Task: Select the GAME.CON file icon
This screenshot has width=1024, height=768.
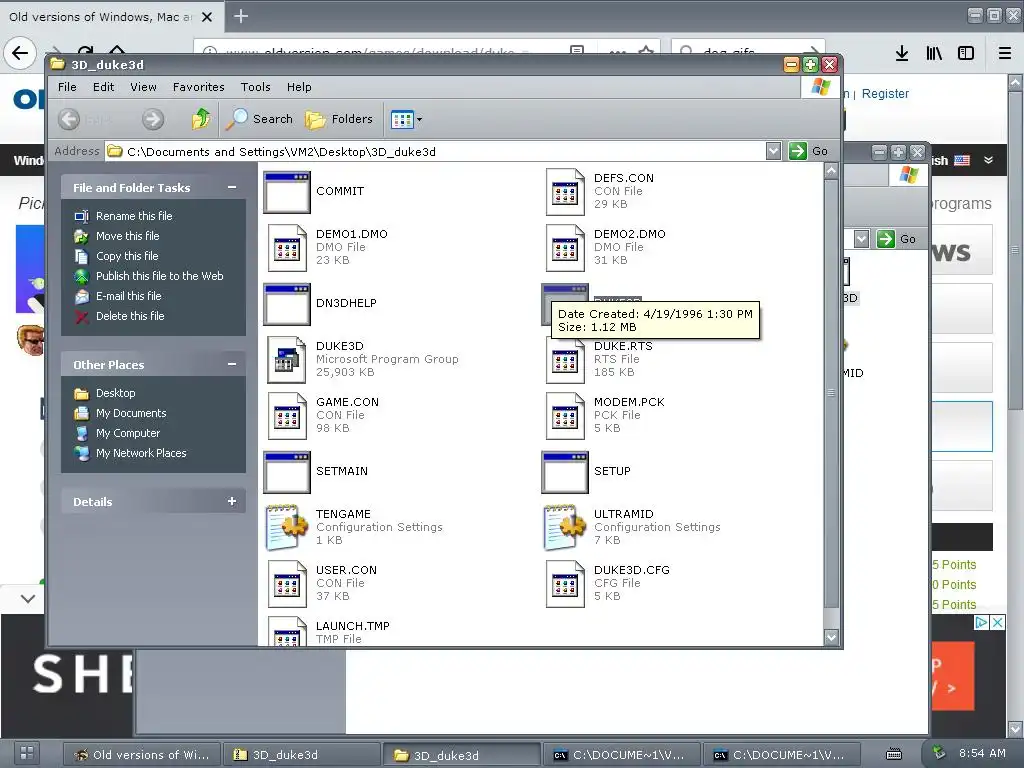Action: click(287, 416)
